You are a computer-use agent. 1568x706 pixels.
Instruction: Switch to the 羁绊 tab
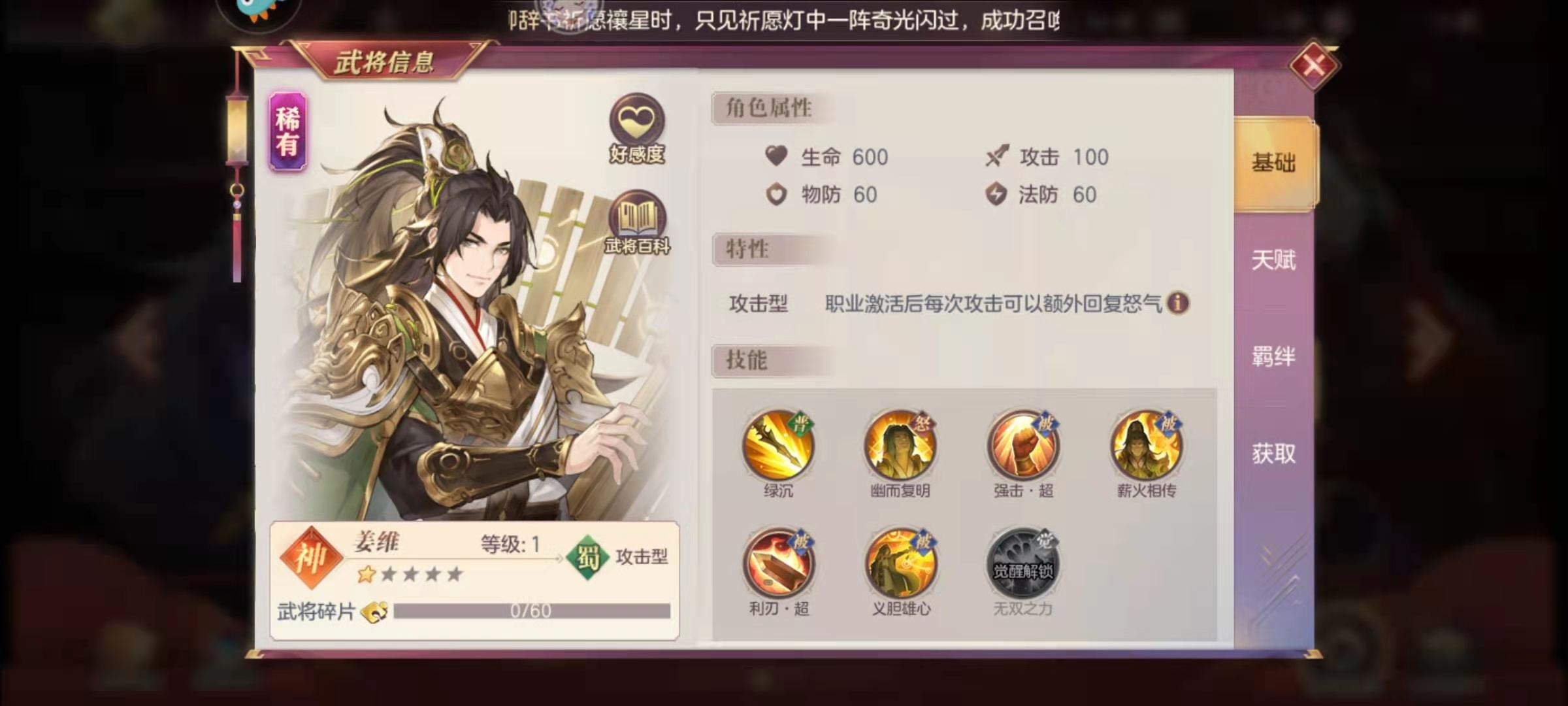(1273, 357)
